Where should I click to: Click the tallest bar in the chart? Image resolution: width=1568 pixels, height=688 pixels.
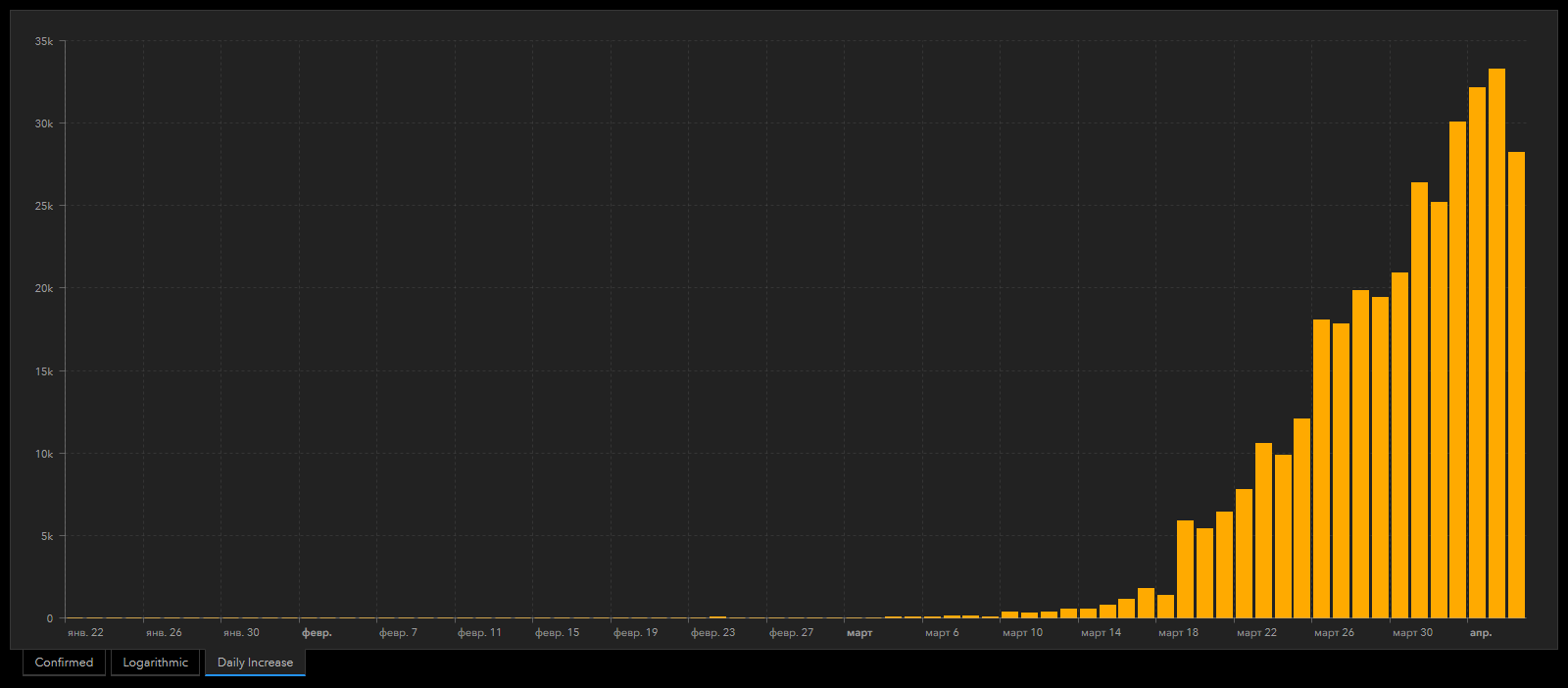[1496, 343]
